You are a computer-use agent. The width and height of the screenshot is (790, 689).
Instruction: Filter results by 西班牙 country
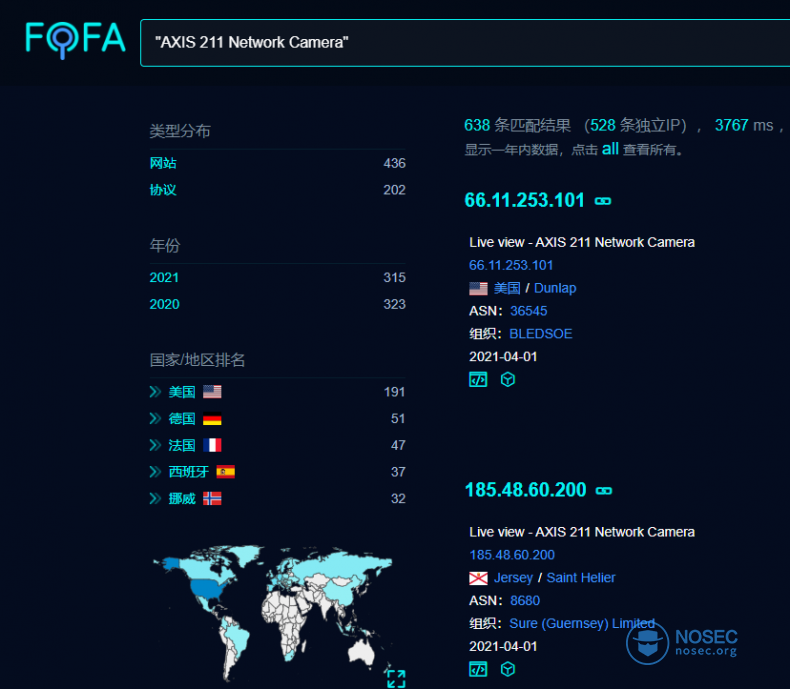click(x=188, y=472)
